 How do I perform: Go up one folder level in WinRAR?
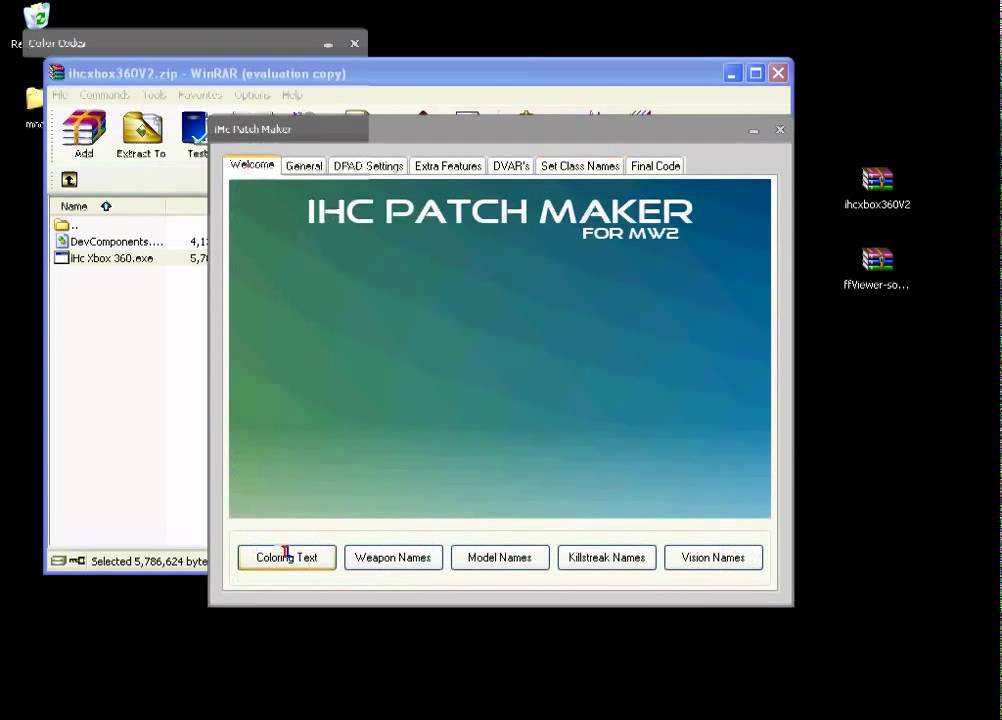pyautogui.click(x=69, y=180)
